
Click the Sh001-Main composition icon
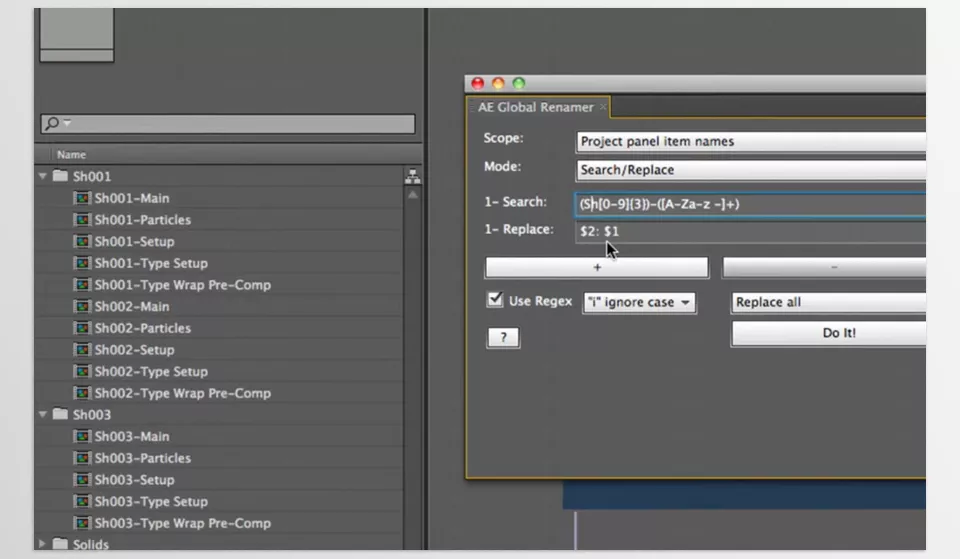(82, 198)
